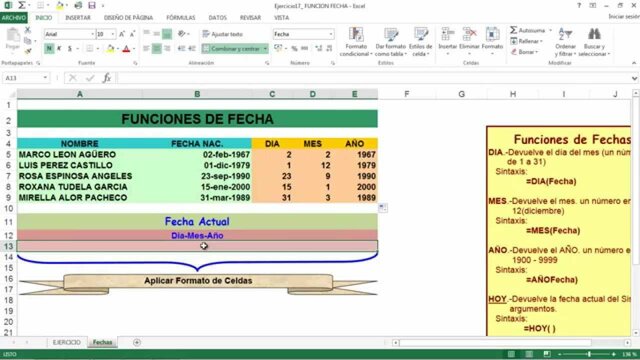
Task: Click the text orientation icon
Action: (182, 34)
